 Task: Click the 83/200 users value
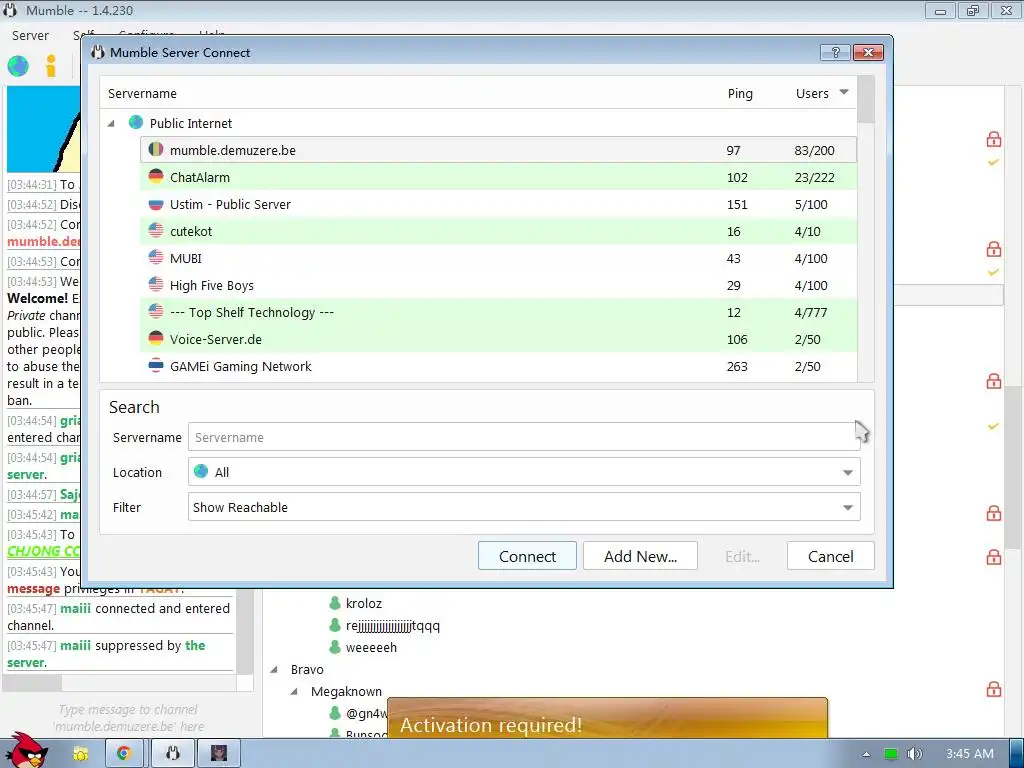click(814, 150)
